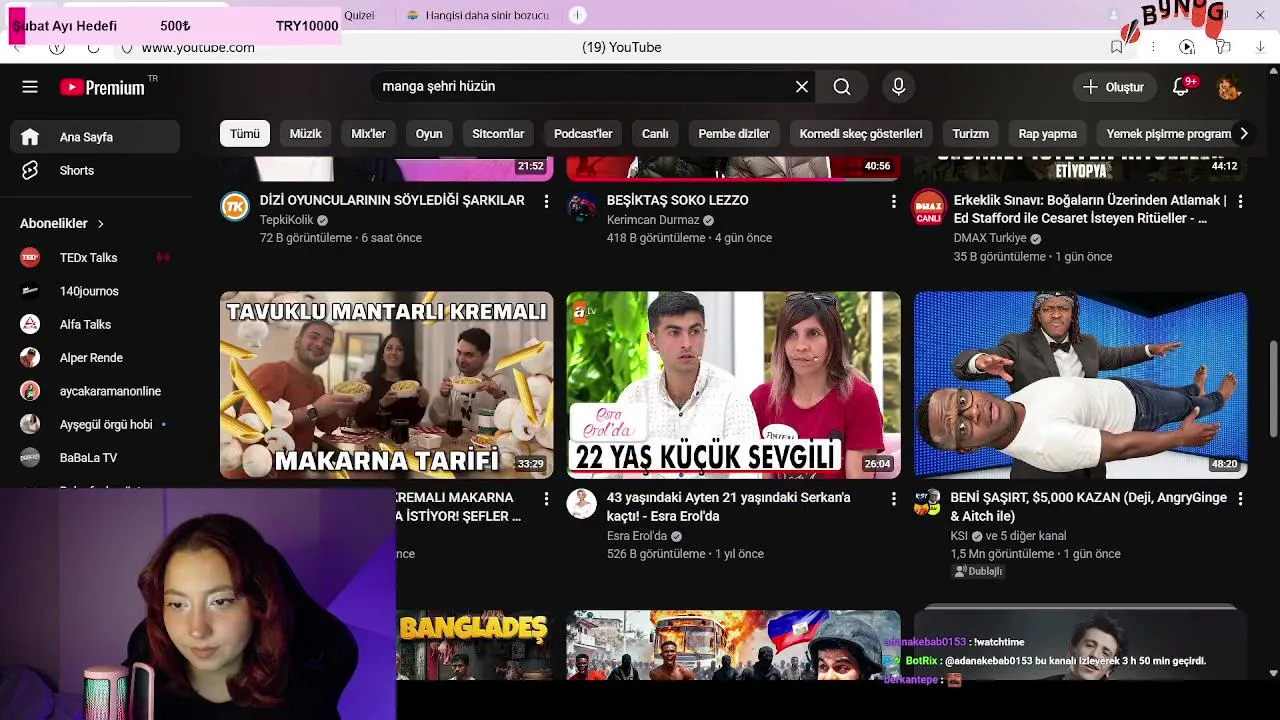This screenshot has height=720, width=1280.
Task: Open options for Erkeklik Sınavı video
Action: (x=1240, y=201)
